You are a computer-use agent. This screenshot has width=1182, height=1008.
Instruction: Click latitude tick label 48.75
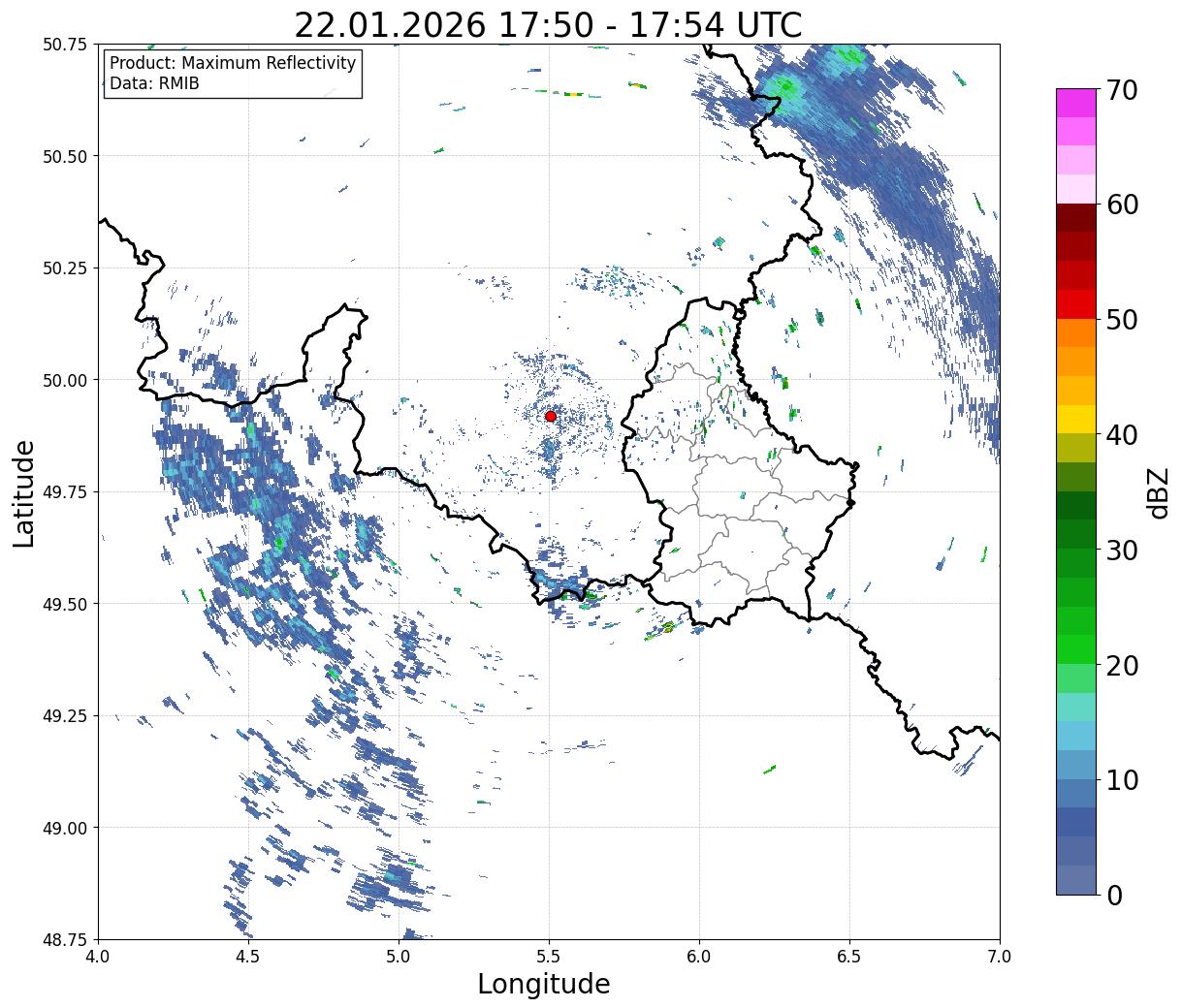[65, 939]
